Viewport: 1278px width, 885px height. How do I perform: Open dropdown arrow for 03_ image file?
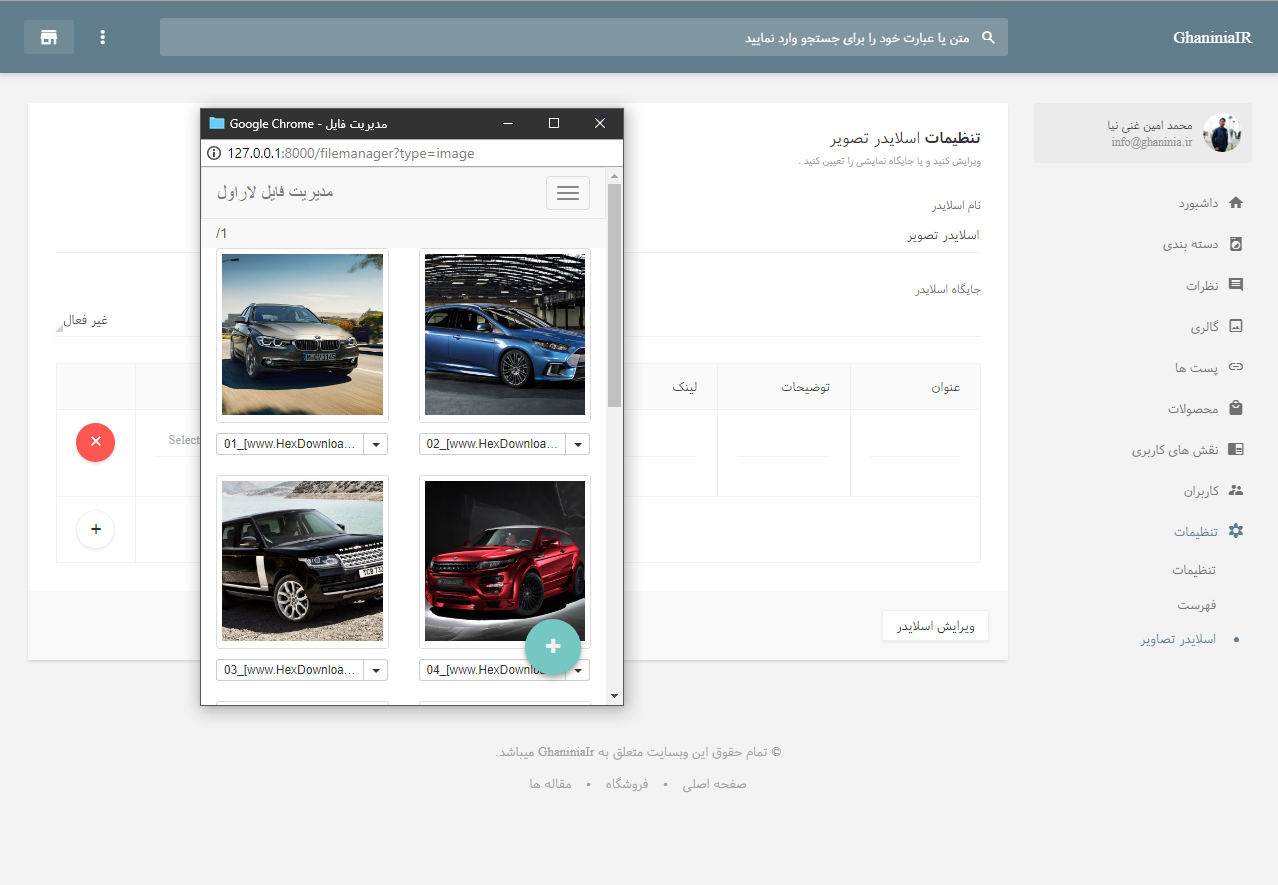click(x=376, y=670)
